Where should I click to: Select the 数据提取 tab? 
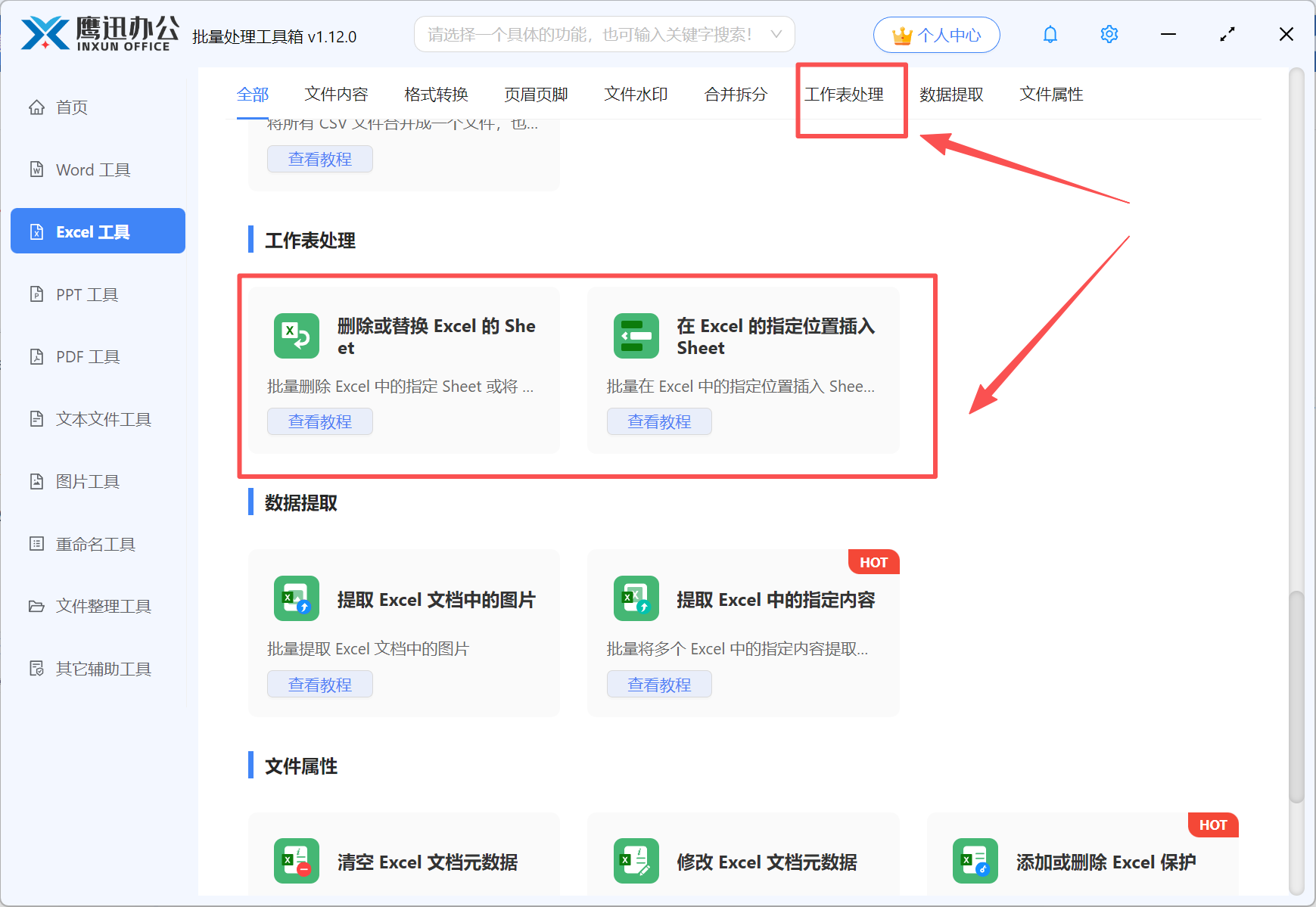[x=951, y=95]
